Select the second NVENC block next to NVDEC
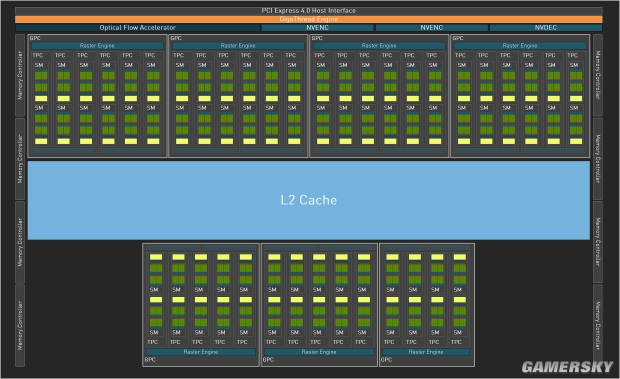This screenshot has width=620, height=379. tap(432, 28)
